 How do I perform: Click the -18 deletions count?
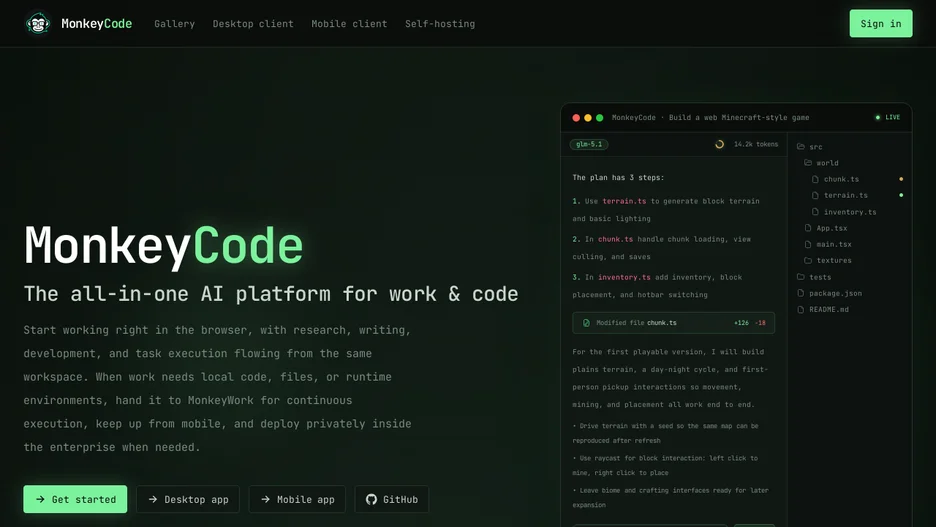click(760, 323)
